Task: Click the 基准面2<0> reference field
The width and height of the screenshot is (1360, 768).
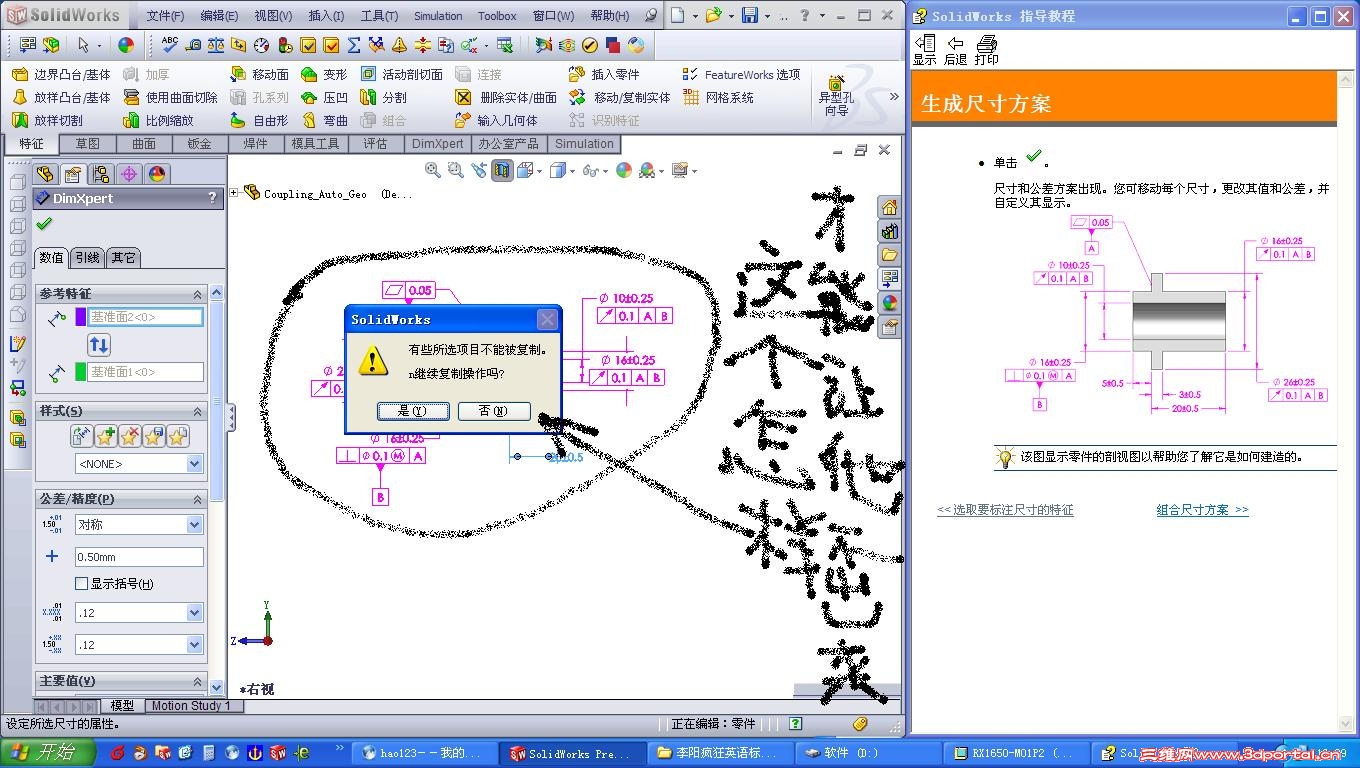Action: coord(146,317)
